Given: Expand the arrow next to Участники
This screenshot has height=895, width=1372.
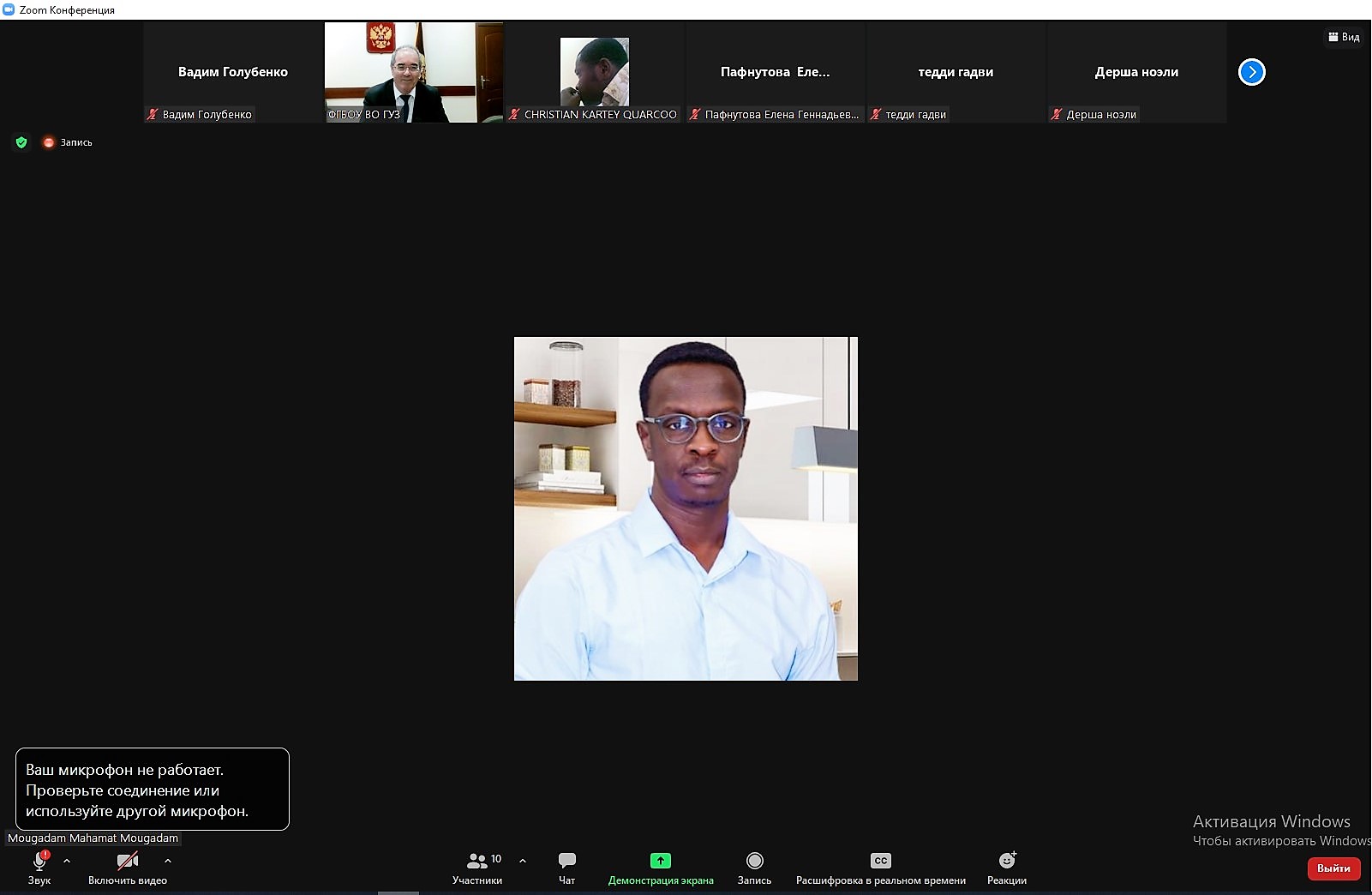Looking at the screenshot, I should tap(523, 861).
